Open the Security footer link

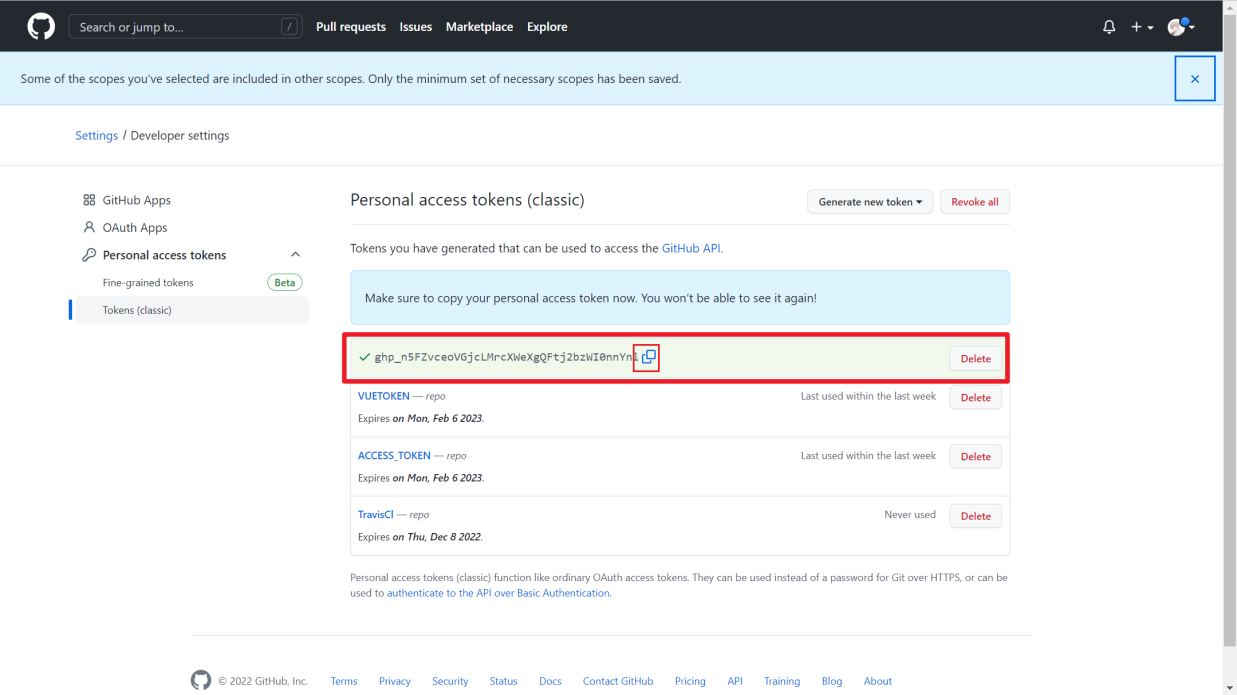pos(450,681)
